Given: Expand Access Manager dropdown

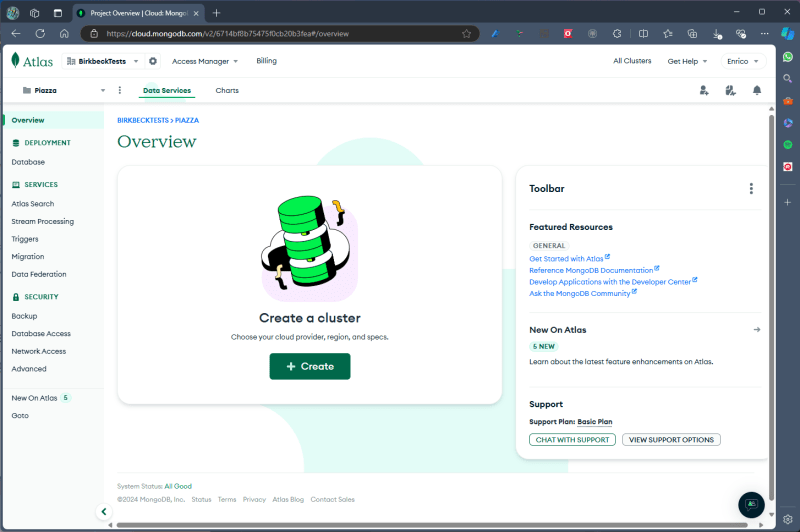Looking at the screenshot, I should pyautogui.click(x=205, y=61).
